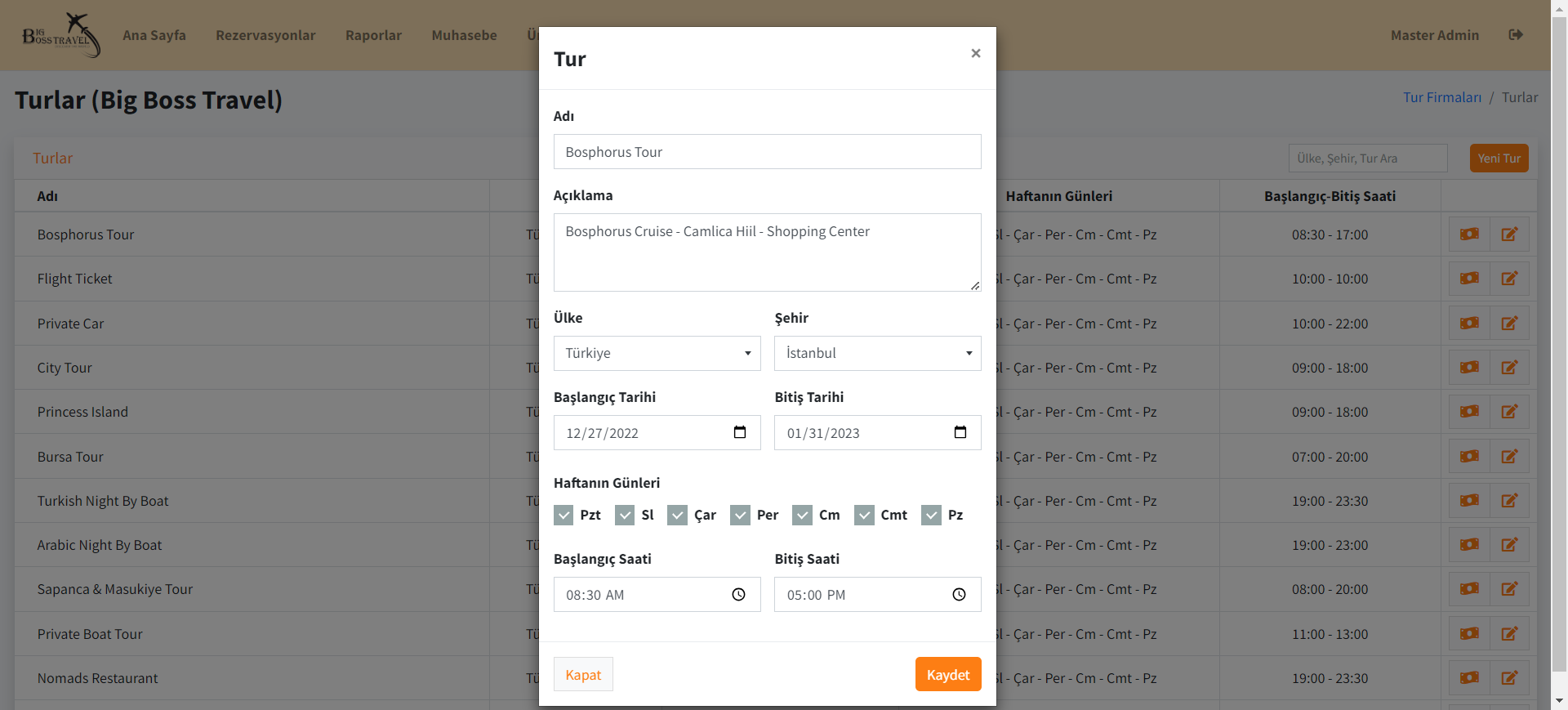This screenshot has height=710, width=1568.
Task: Click the page scrollbar down arrow
Action: tap(1559, 701)
